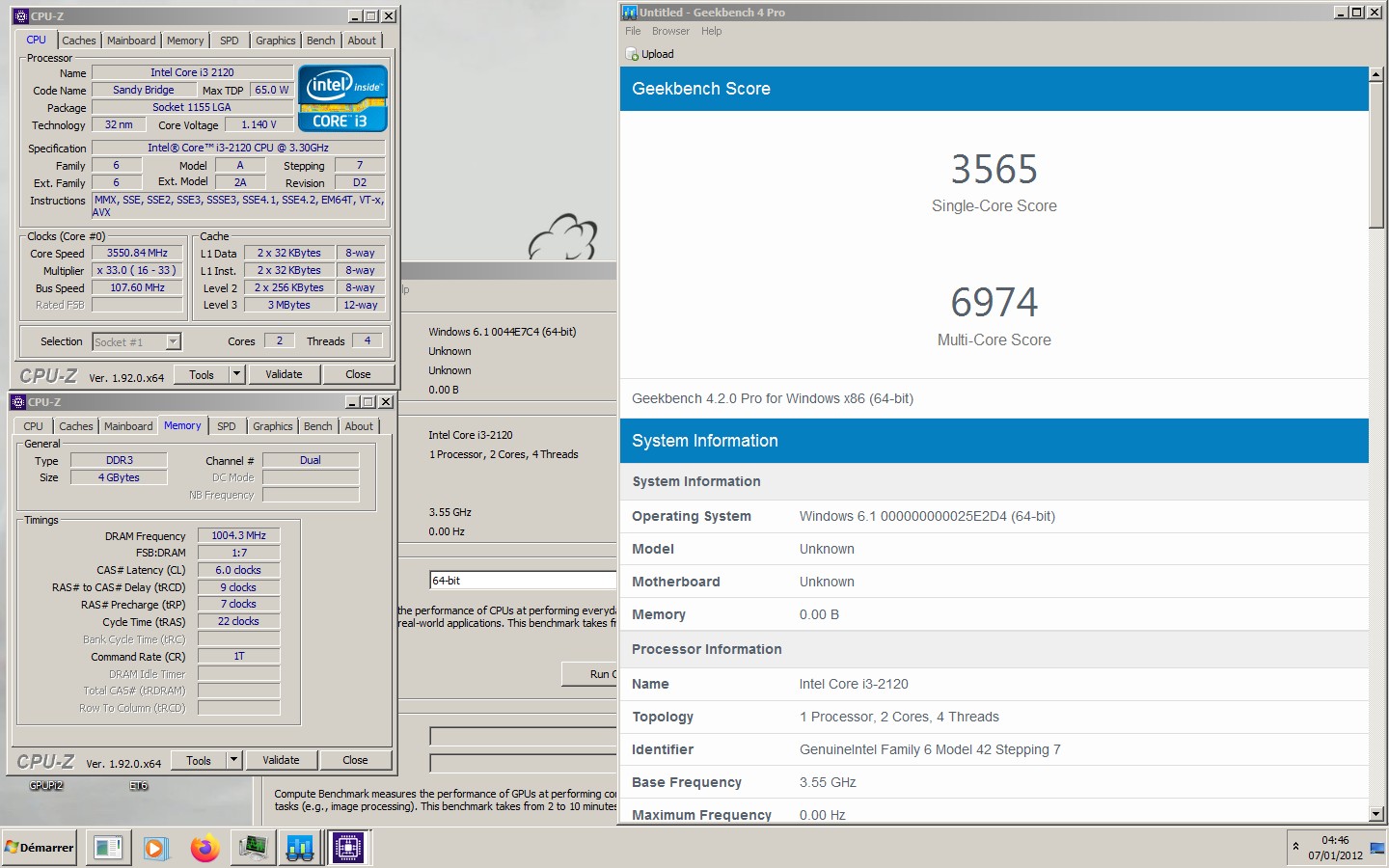Click the Topology row in Geekbench
1389x868 pixels.
(x=994, y=717)
